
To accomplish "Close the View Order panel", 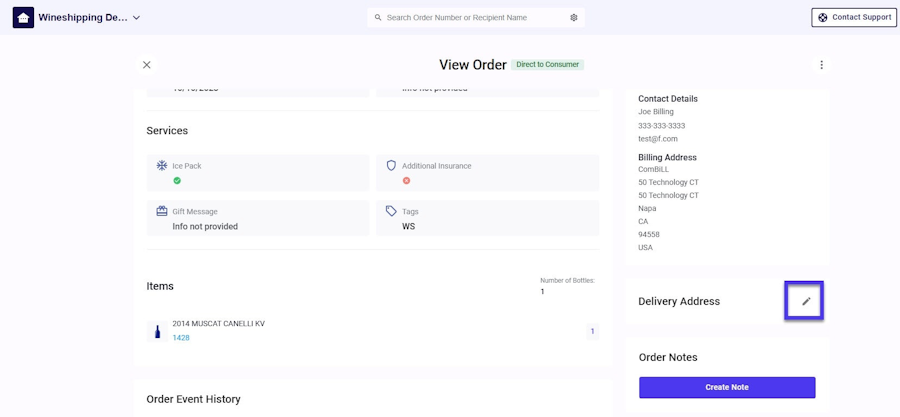I will pyautogui.click(x=147, y=65).
